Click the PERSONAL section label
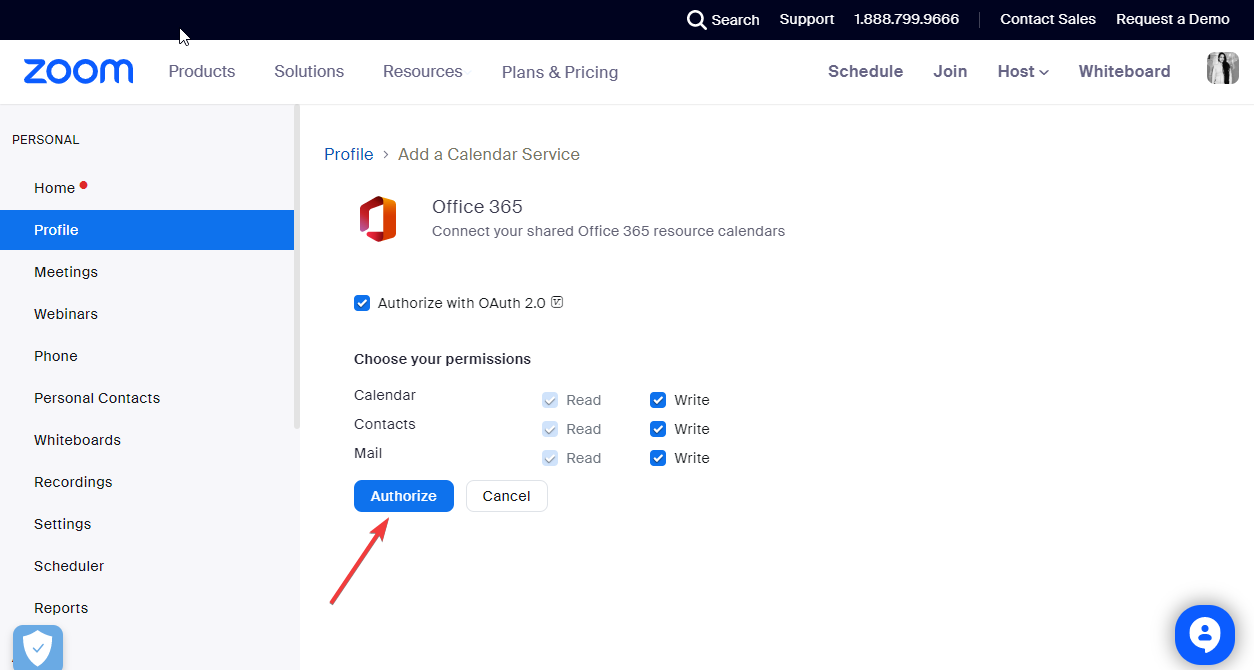The image size is (1254, 670). (x=46, y=140)
